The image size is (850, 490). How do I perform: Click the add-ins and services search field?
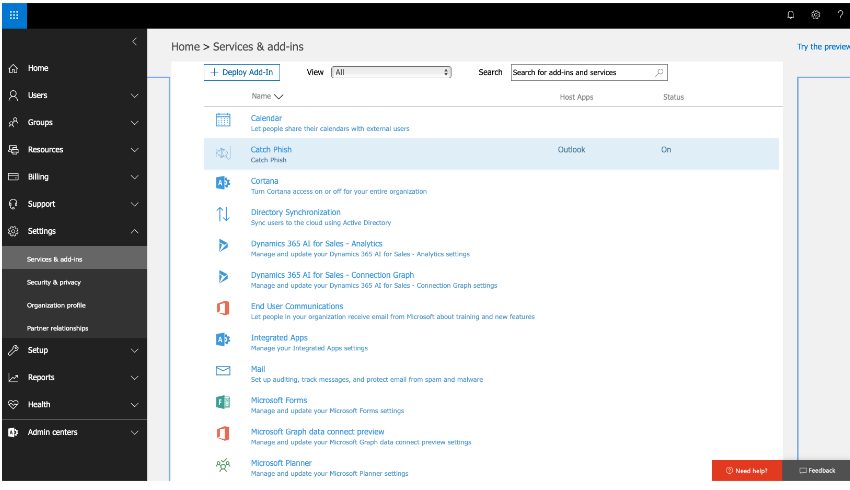[589, 72]
